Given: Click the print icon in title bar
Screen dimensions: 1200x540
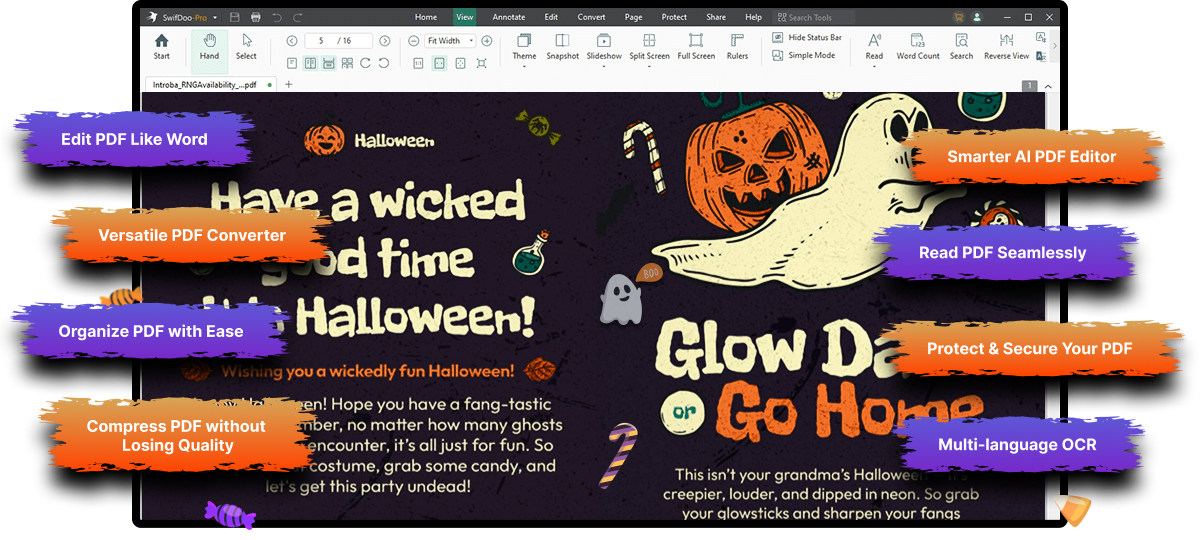Looking at the screenshot, I should 256,17.
